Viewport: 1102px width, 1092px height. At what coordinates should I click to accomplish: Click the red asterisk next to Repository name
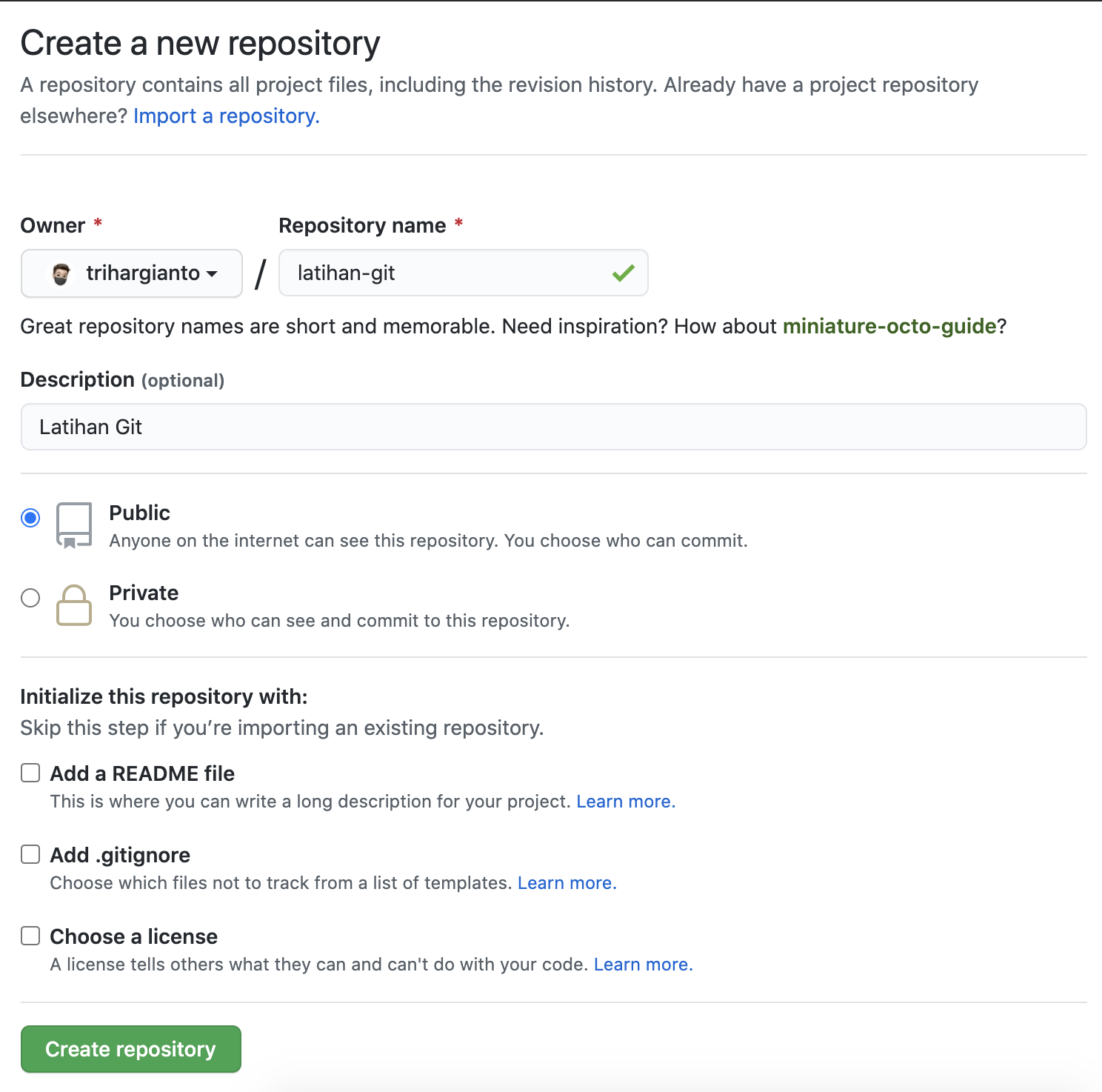[x=458, y=221]
